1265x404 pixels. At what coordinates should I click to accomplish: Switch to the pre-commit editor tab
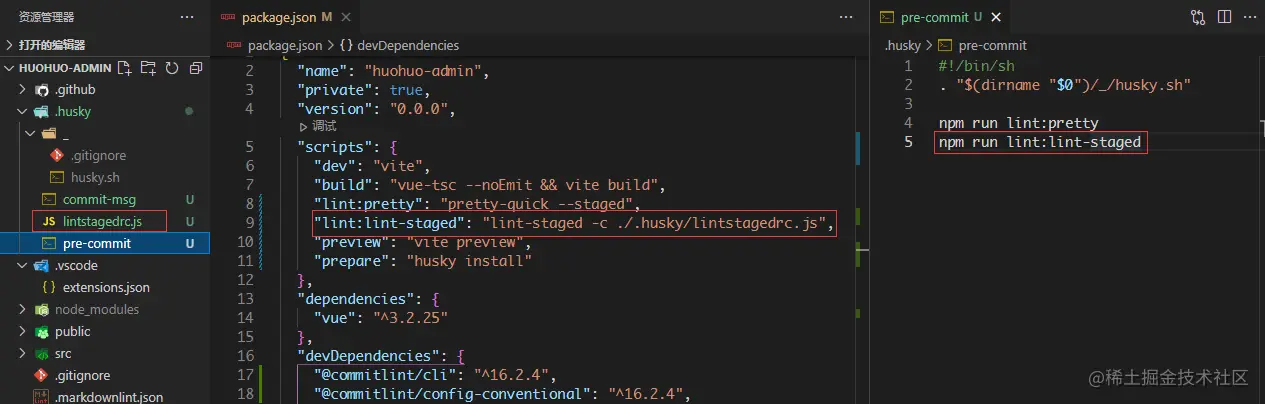pyautogui.click(x=939, y=17)
